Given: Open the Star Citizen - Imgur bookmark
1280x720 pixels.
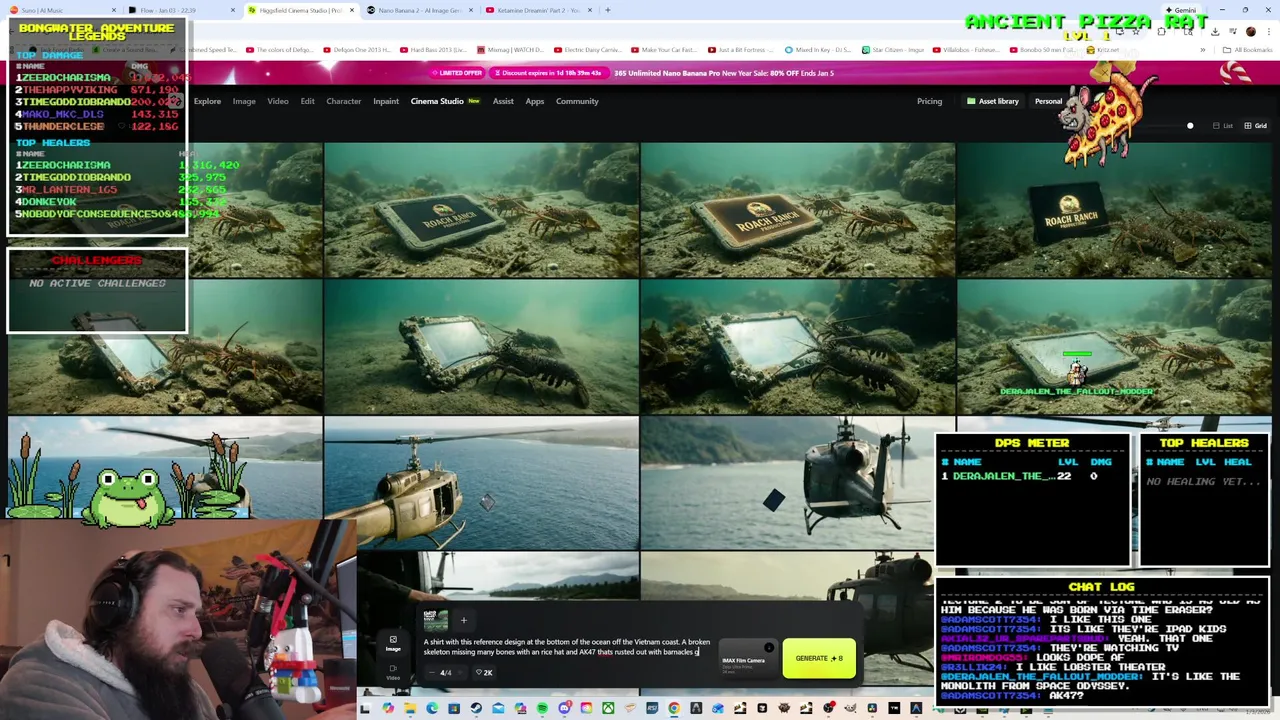Looking at the screenshot, I should click(x=892, y=50).
